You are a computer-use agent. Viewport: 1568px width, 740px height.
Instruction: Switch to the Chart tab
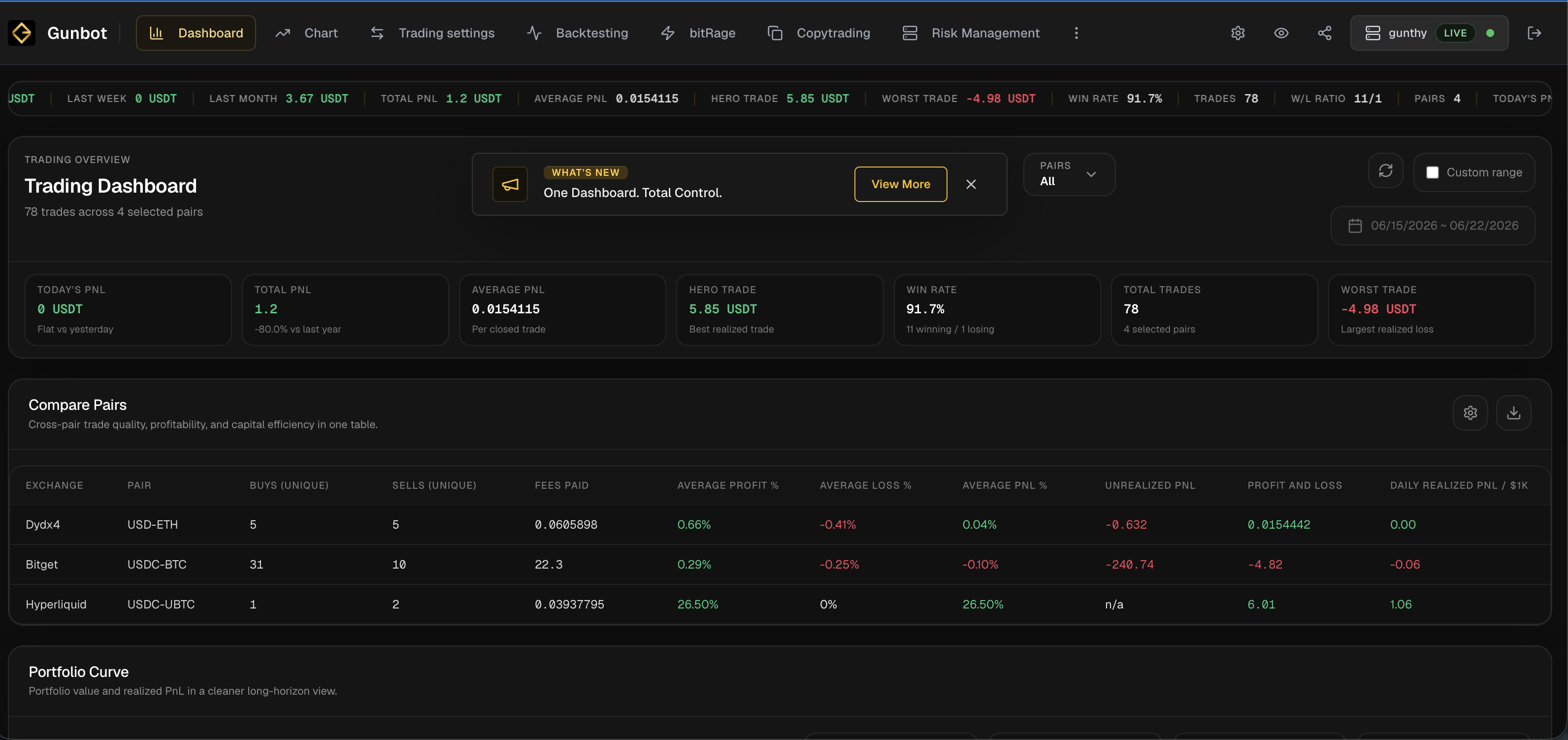pyautogui.click(x=306, y=33)
